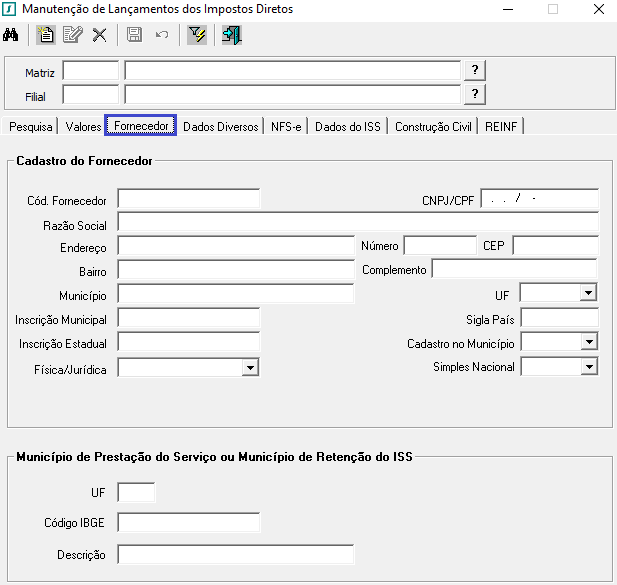Click the Filial help question mark button
Image resolution: width=617 pixels, height=585 pixels.
475,94
